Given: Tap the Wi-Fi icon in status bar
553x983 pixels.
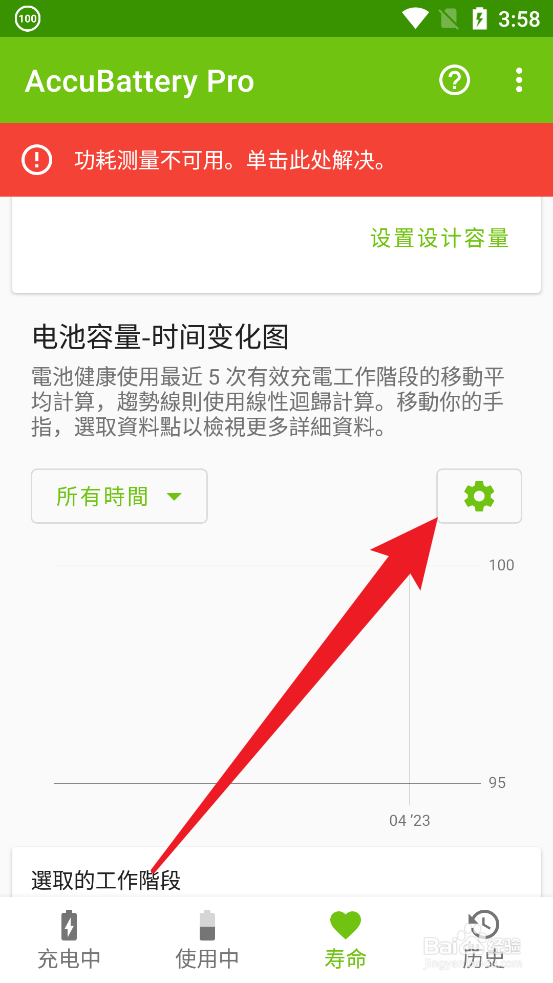Looking at the screenshot, I should tap(415, 19).
